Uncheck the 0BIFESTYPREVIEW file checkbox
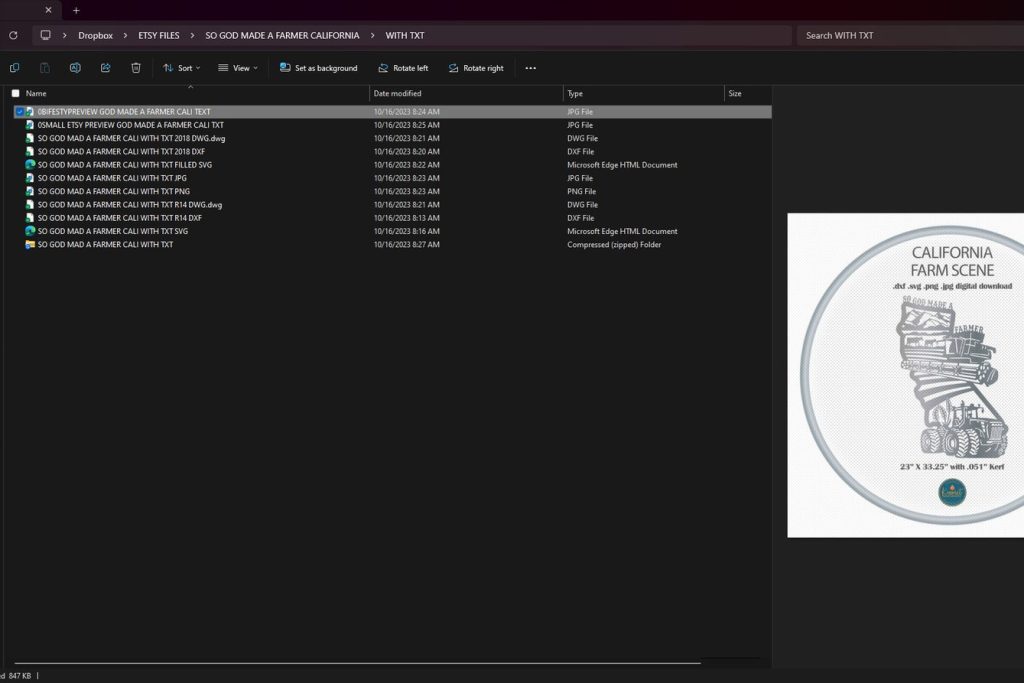 [19, 112]
